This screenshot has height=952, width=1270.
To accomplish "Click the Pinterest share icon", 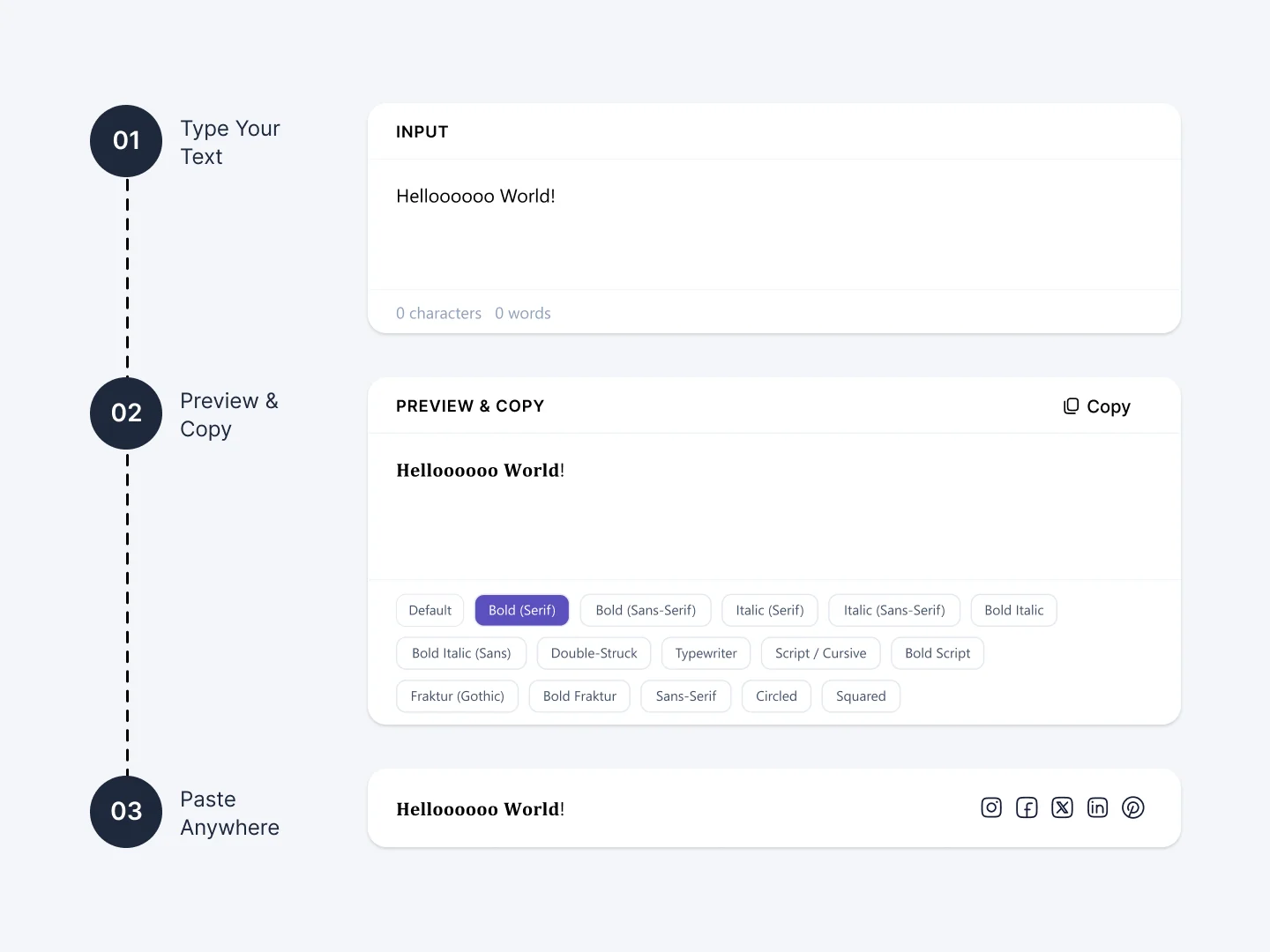I will (x=1132, y=807).
